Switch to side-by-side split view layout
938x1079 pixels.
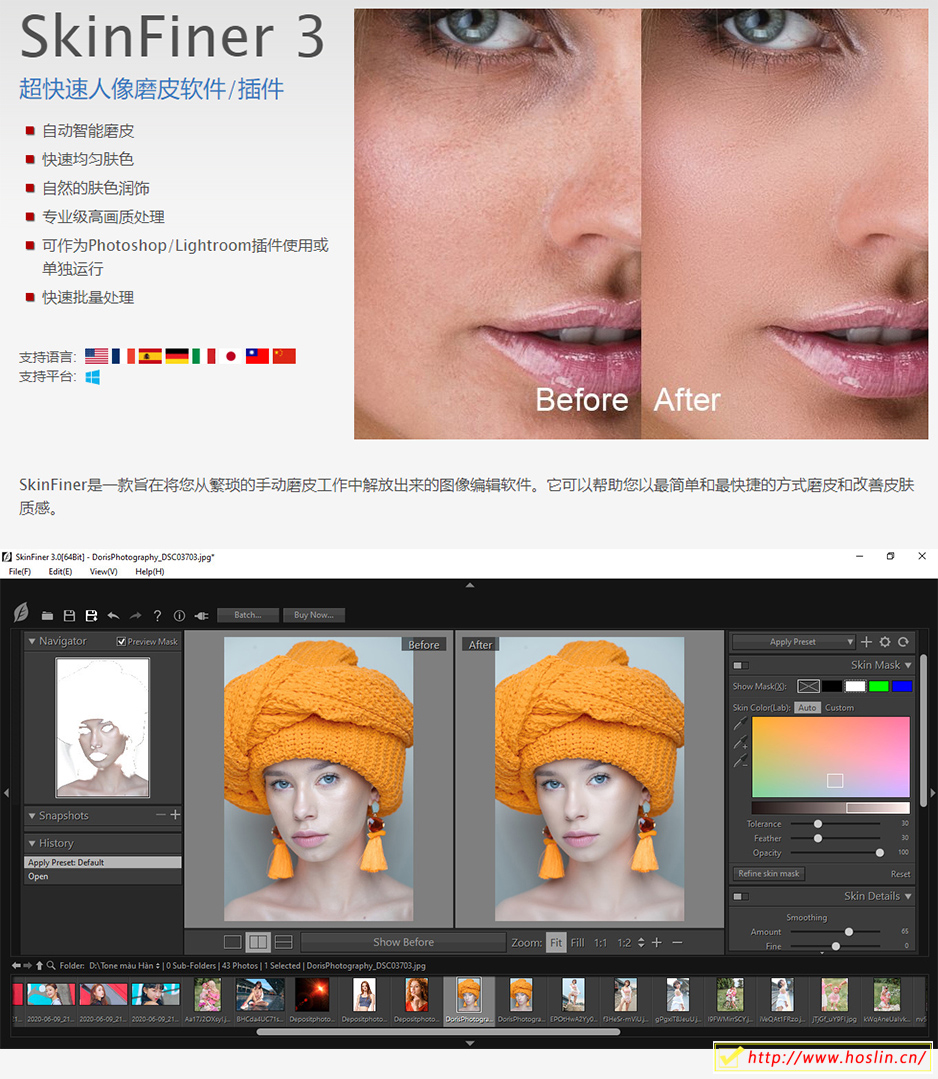coord(258,942)
